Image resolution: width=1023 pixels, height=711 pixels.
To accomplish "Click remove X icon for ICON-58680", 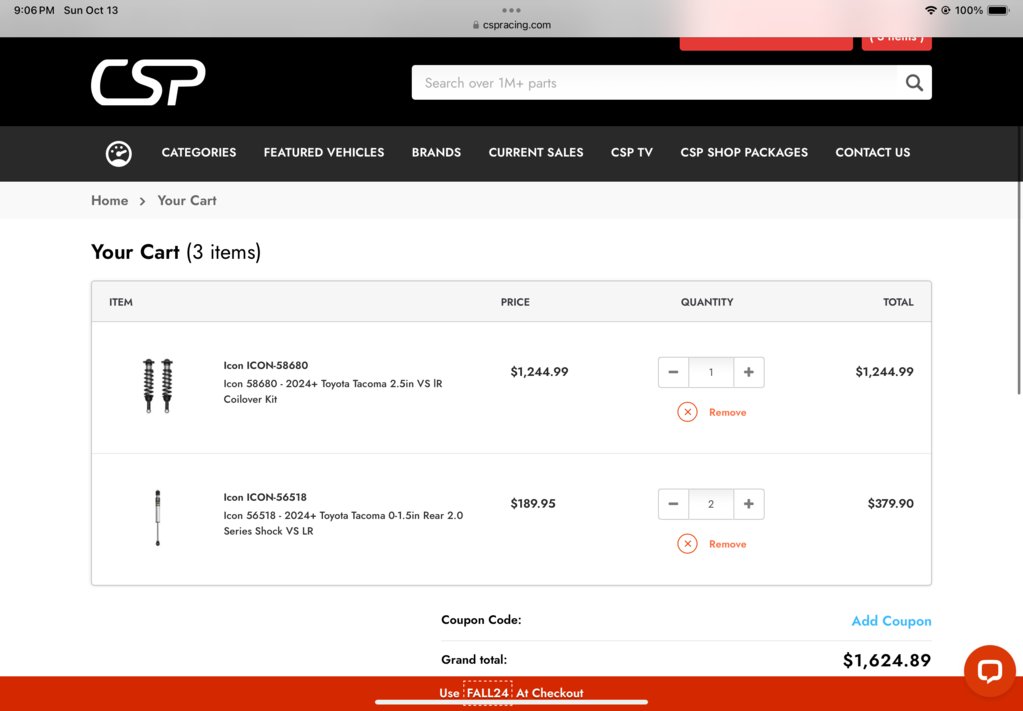I will click(x=687, y=412).
